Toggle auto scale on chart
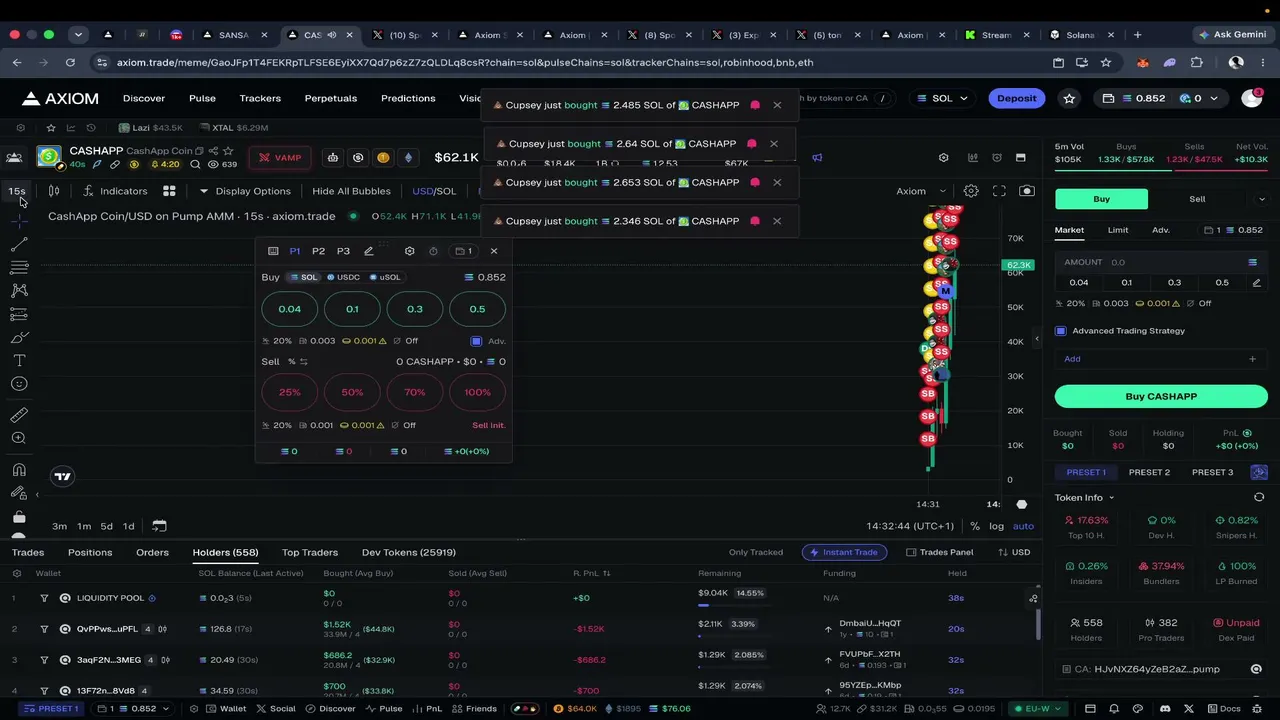1280x720 pixels. point(1023,526)
